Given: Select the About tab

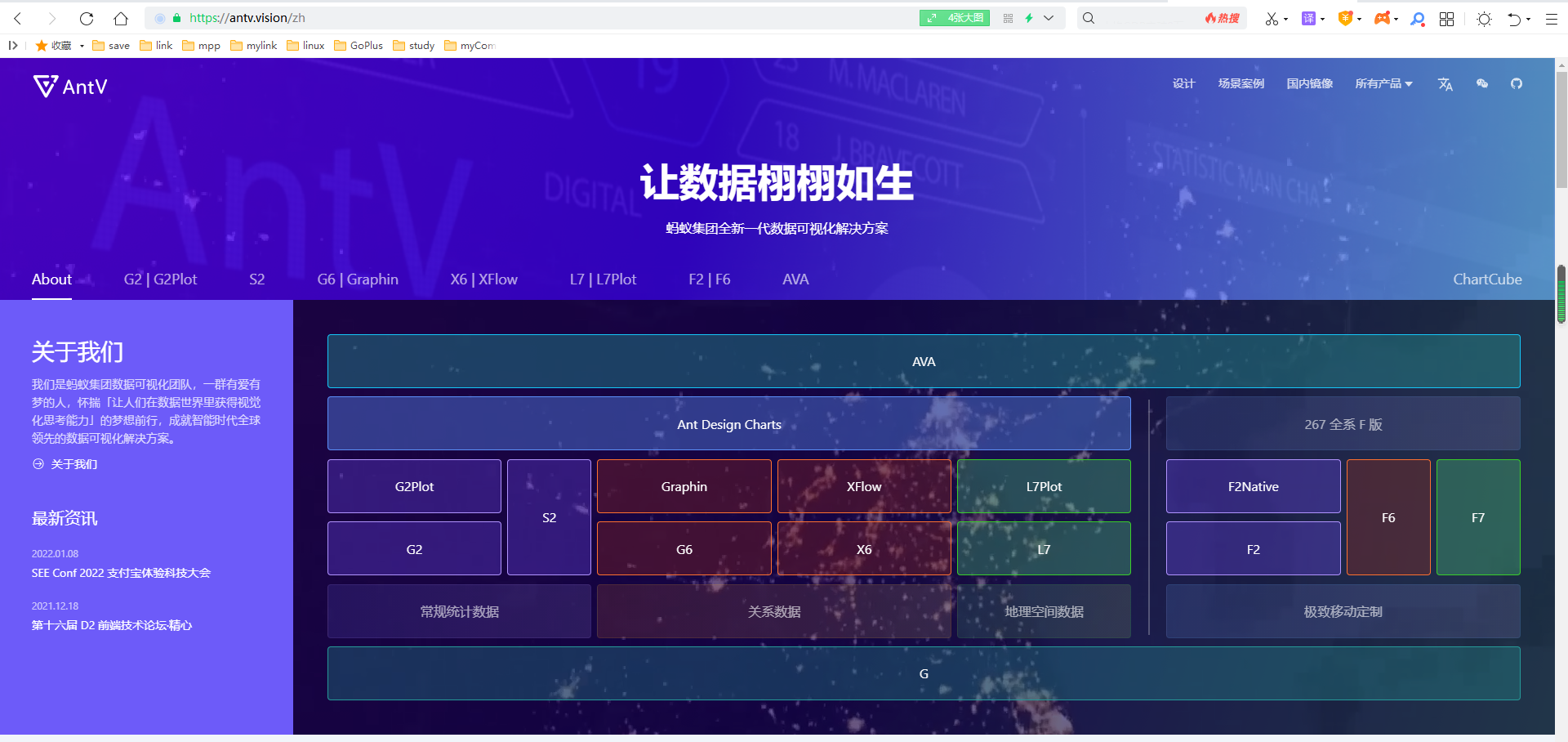Looking at the screenshot, I should [51, 279].
